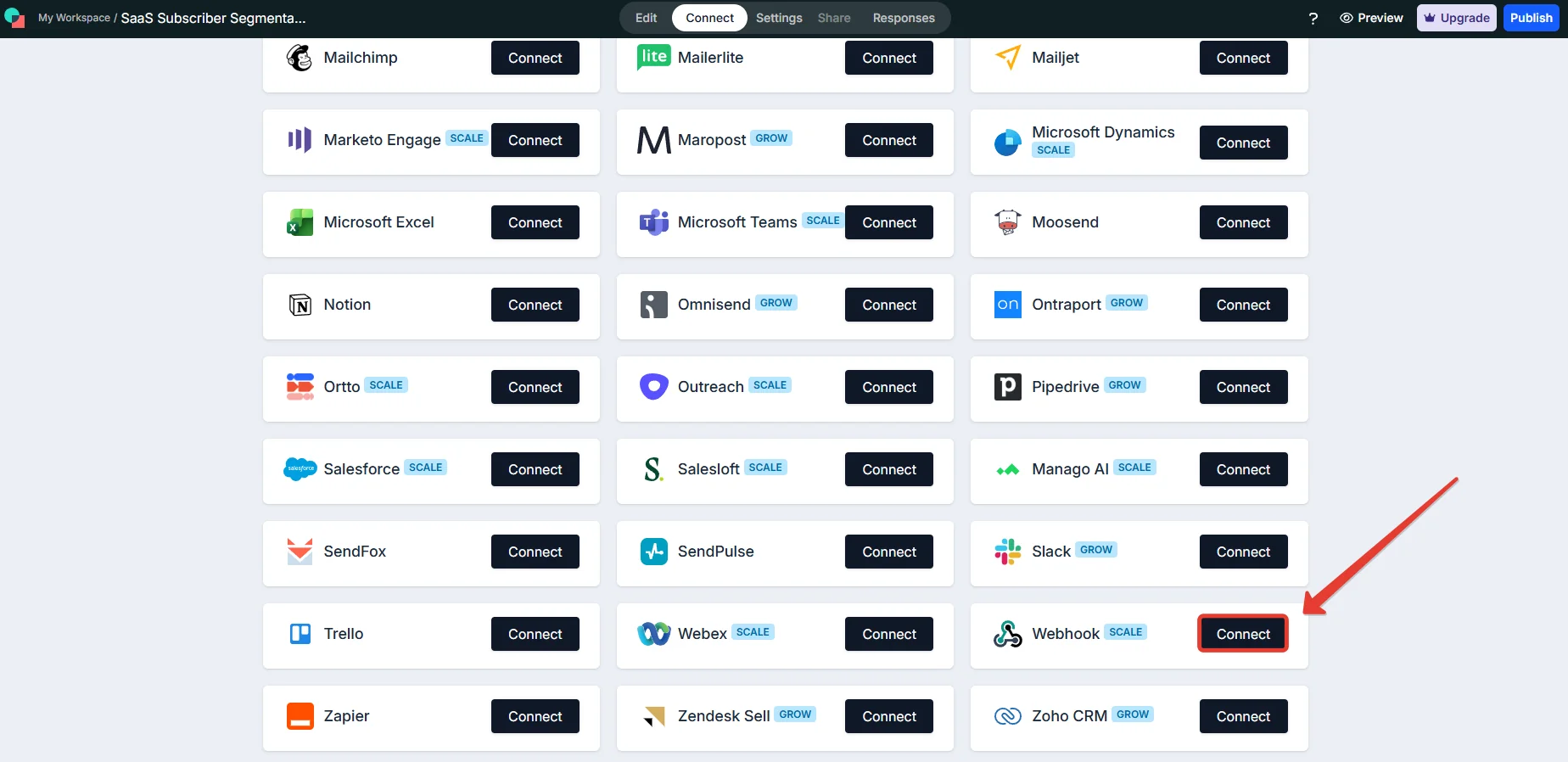Connect the Zendesk Sell integration

tap(889, 716)
